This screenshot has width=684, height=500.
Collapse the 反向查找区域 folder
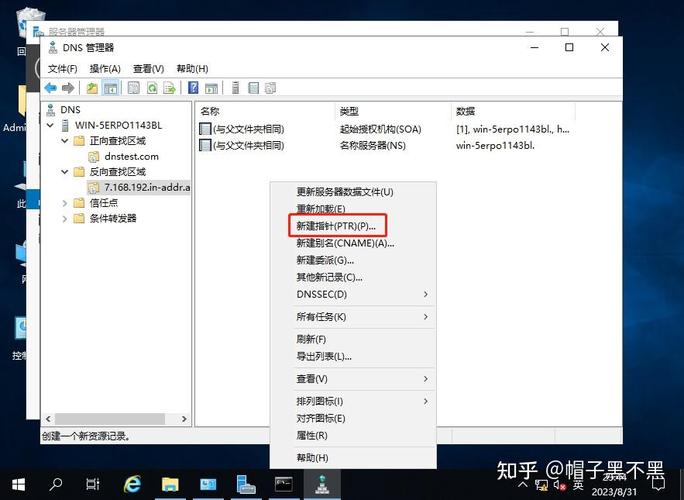coord(65,172)
